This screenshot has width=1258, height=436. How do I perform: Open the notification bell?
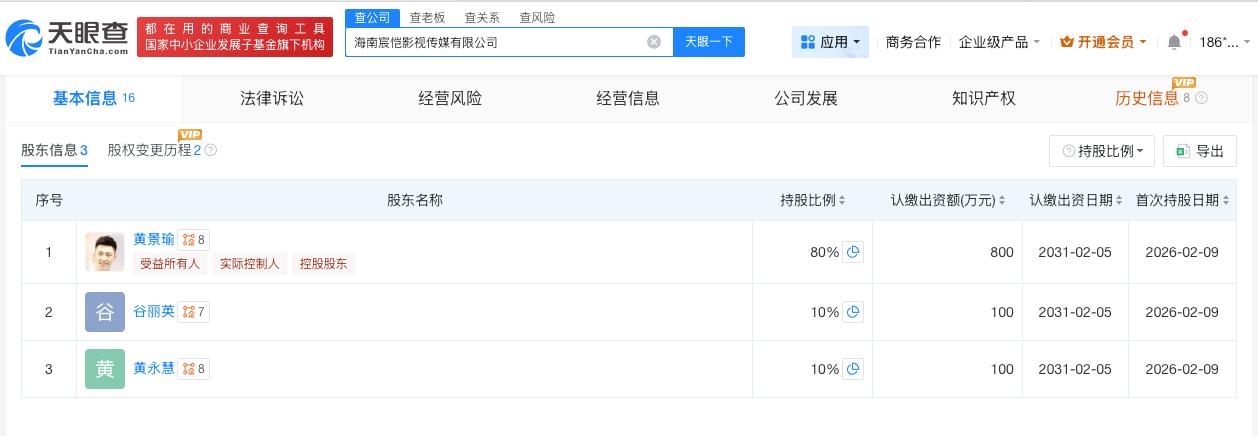(1174, 42)
